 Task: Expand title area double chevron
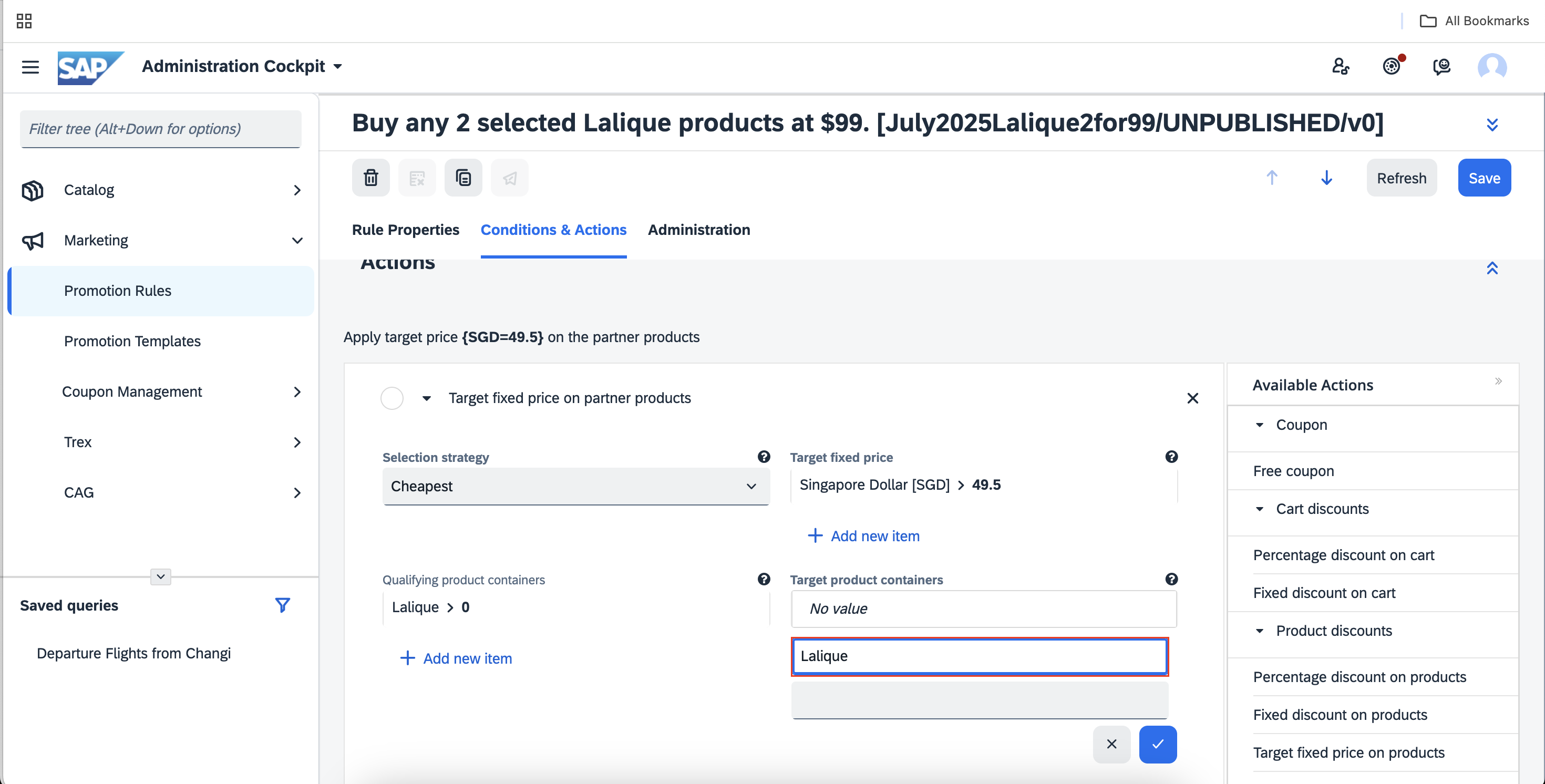coord(1491,124)
